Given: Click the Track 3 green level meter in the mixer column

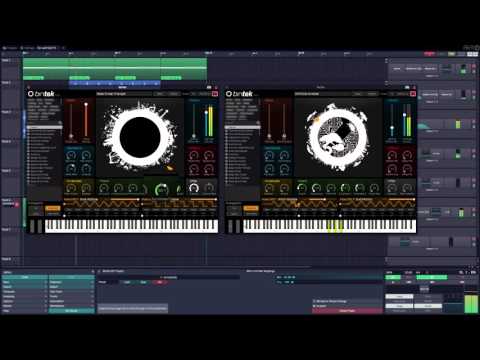Looking at the screenshot, I should [x=458, y=124].
